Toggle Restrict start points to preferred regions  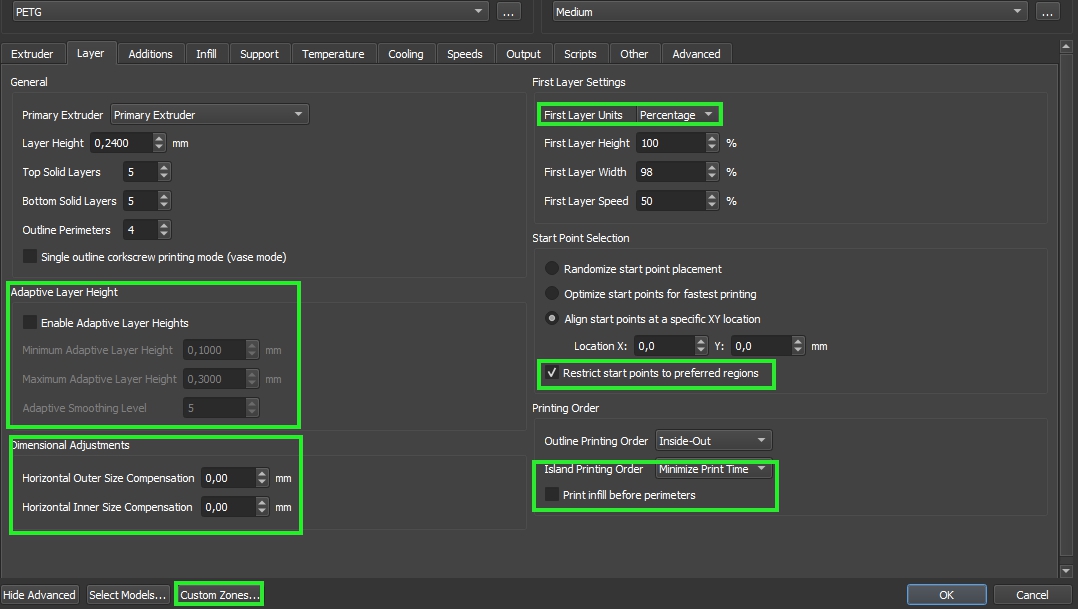click(551, 373)
